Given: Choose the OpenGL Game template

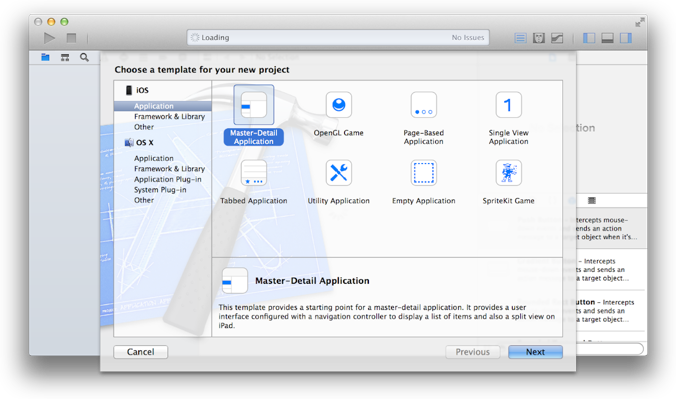Looking at the screenshot, I should coord(338,114).
